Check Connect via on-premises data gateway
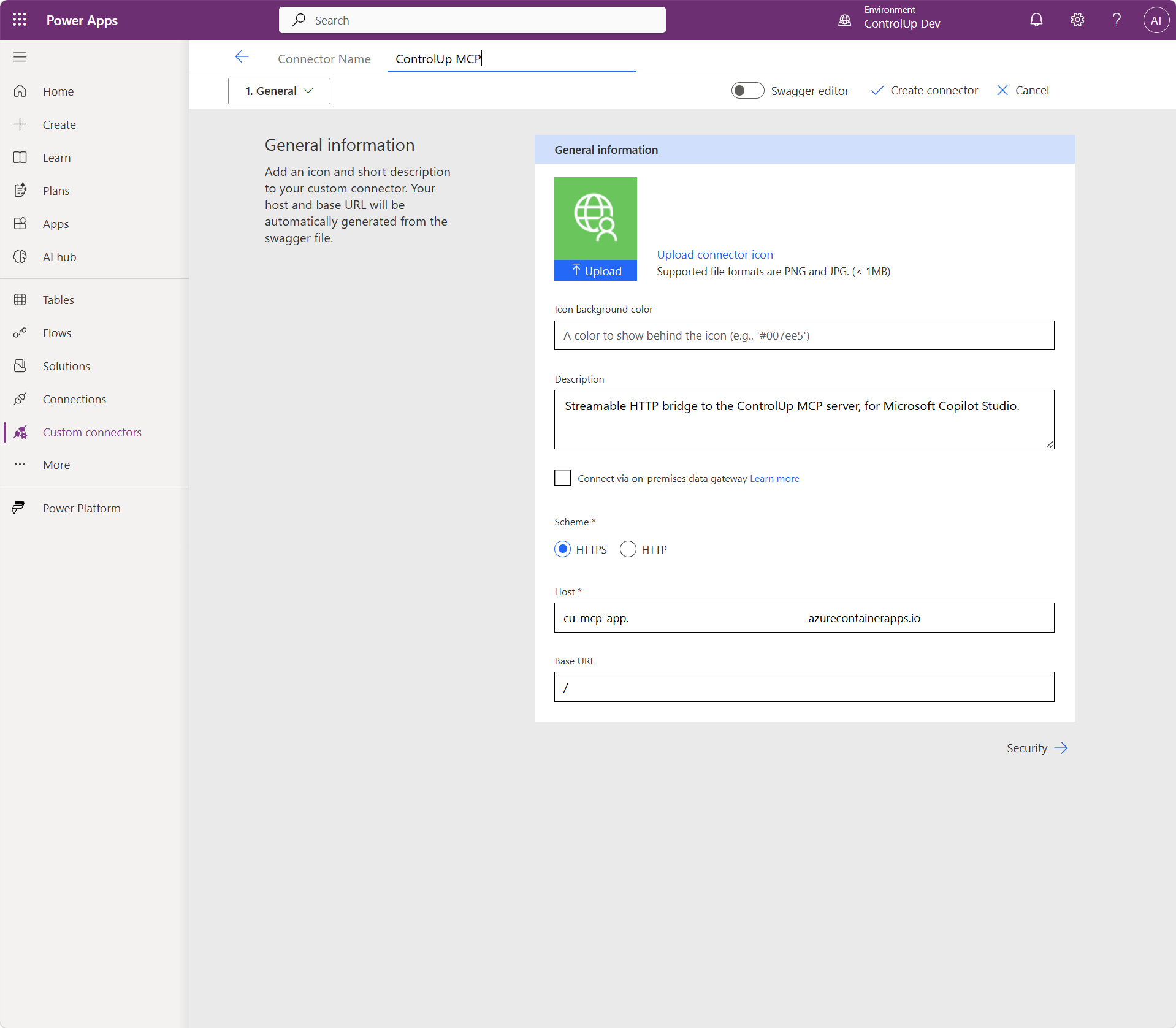This screenshot has width=1176, height=1028. coord(562,478)
